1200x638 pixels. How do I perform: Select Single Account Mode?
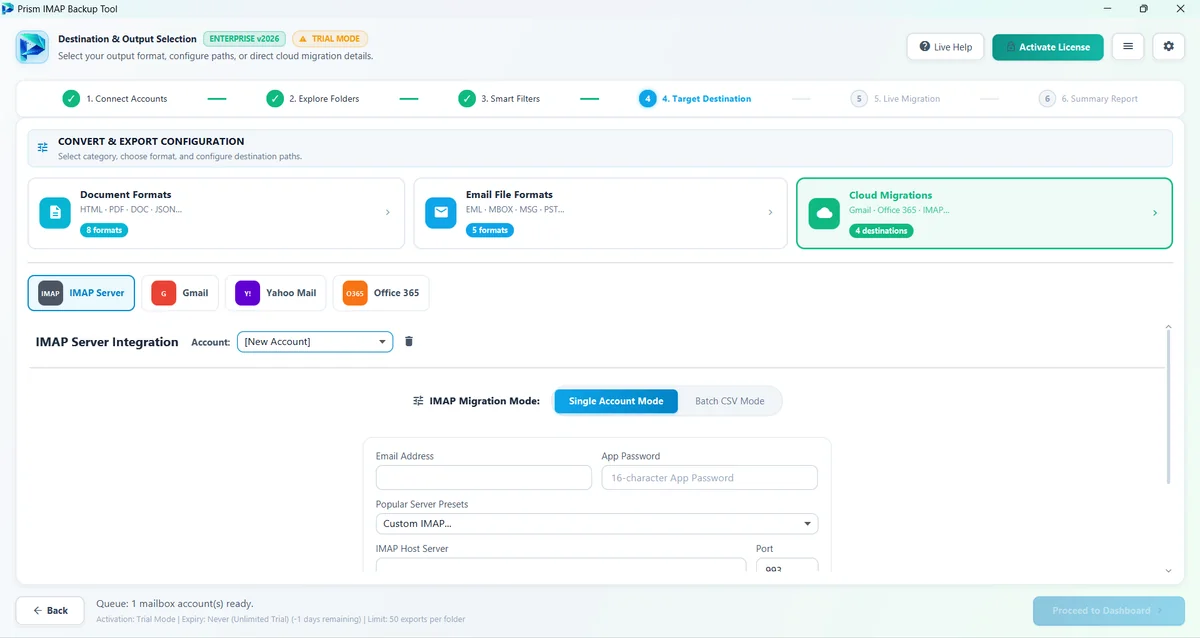click(616, 401)
